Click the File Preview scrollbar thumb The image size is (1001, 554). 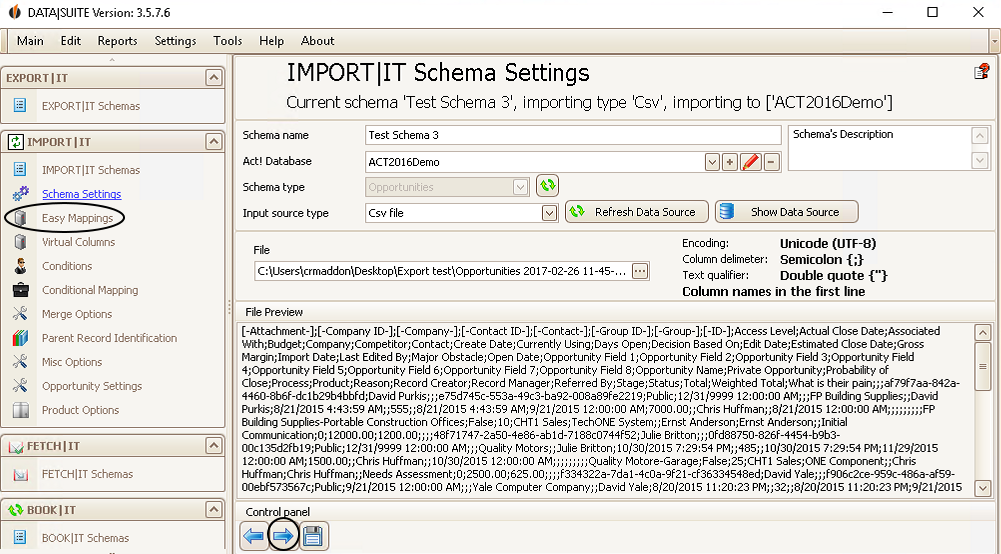[x=982, y=365]
